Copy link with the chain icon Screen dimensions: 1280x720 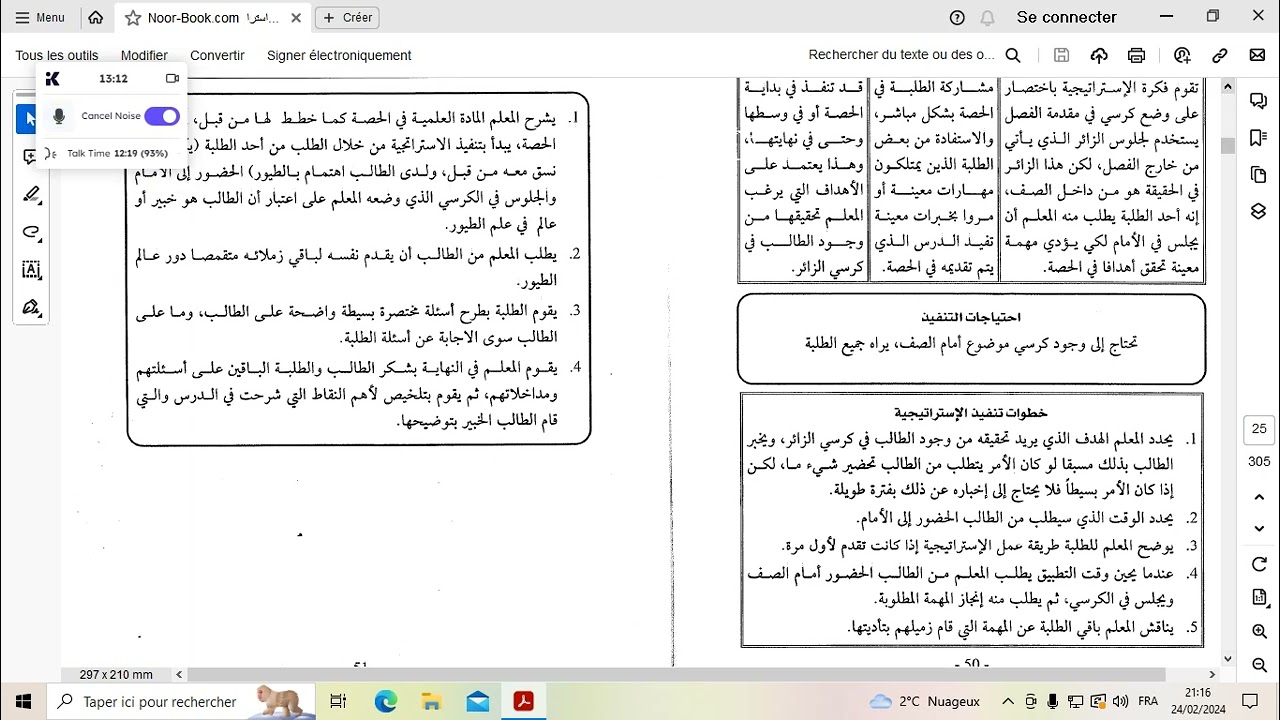click(1220, 56)
